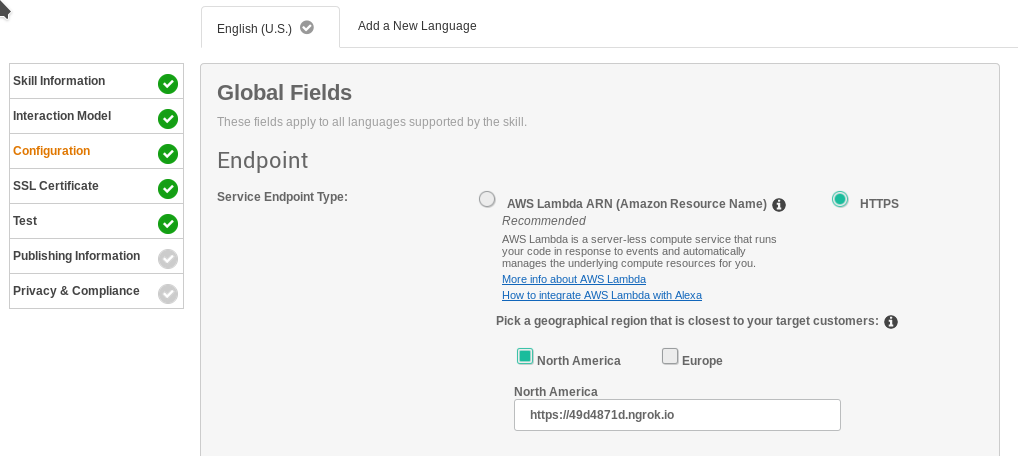This screenshot has width=1018, height=456.
Task: Click the gray checkmark beside Publishing Information
Action: [x=168, y=259]
